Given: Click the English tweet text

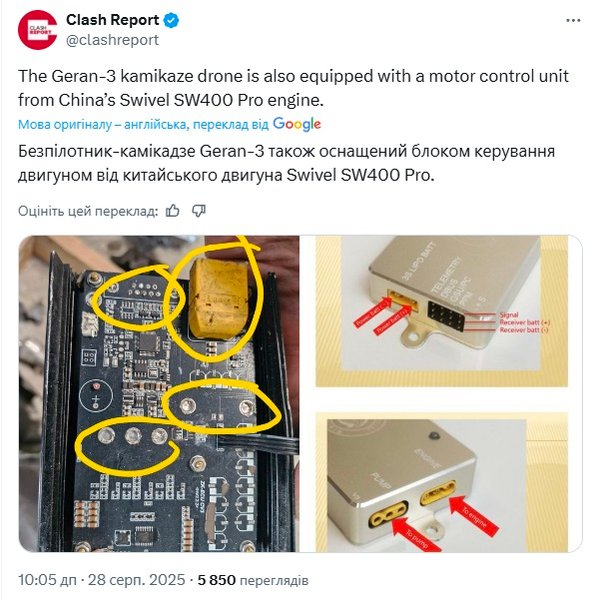Looking at the screenshot, I should click(293, 88).
